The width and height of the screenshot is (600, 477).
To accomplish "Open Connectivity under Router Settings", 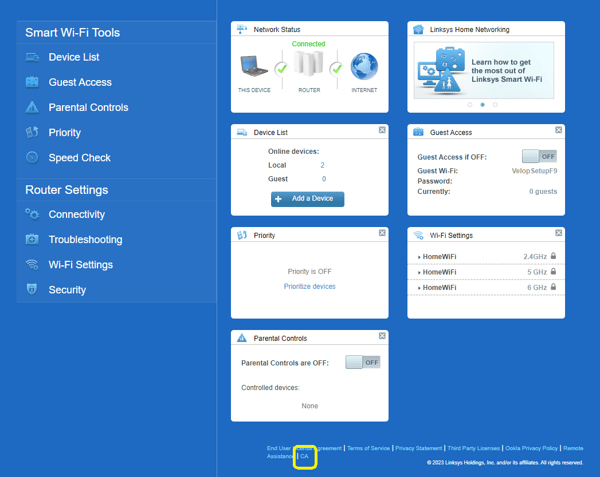I will [x=77, y=214].
